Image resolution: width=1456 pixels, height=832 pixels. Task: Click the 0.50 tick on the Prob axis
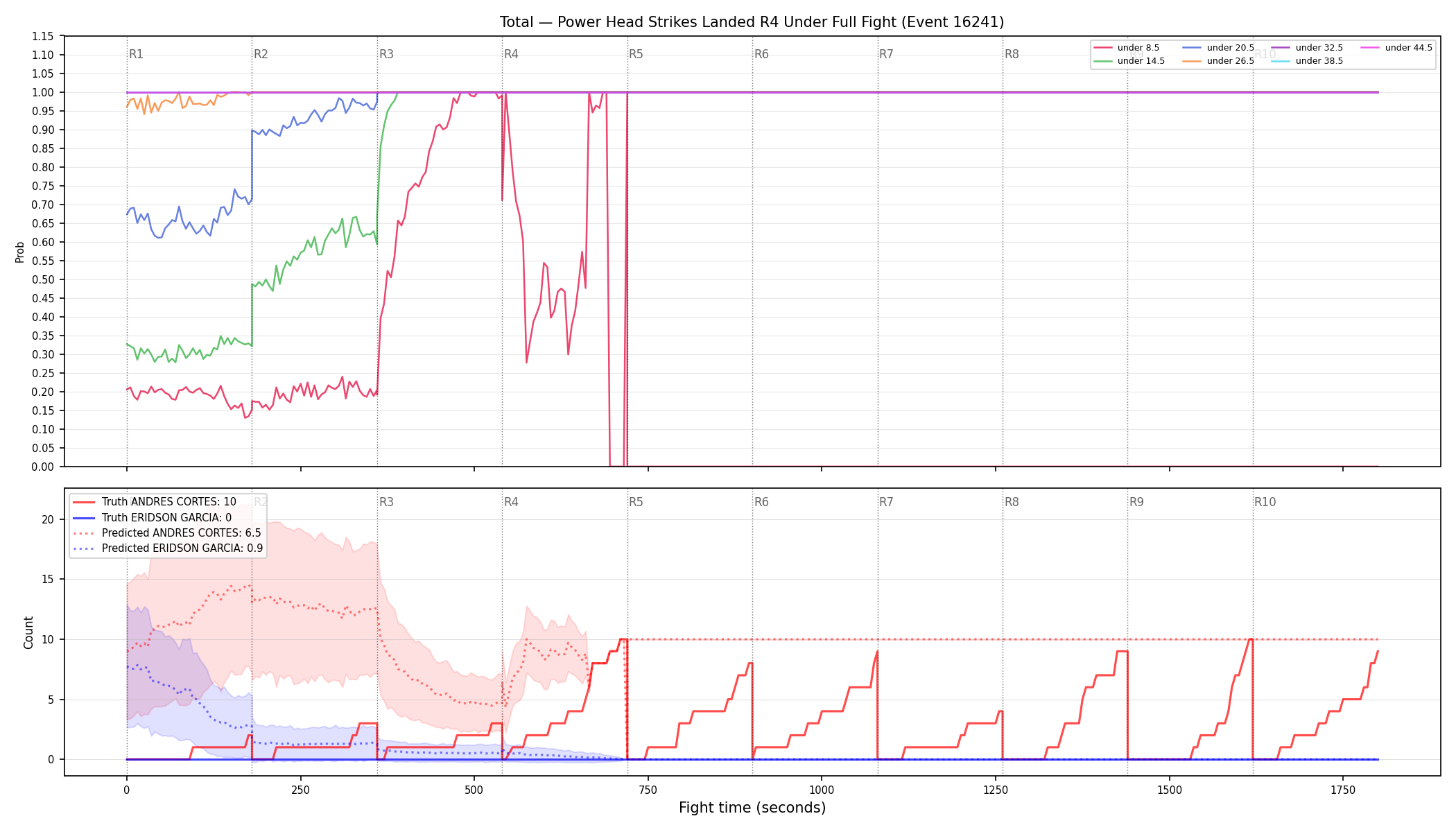(43, 279)
